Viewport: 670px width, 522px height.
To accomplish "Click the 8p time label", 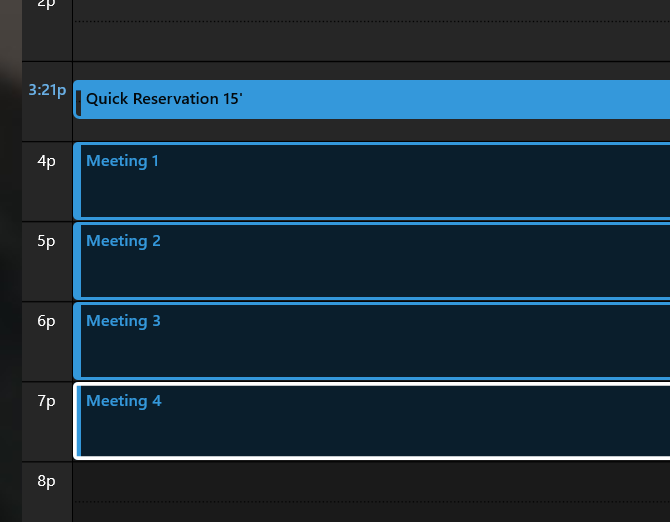I will pyautogui.click(x=47, y=481).
